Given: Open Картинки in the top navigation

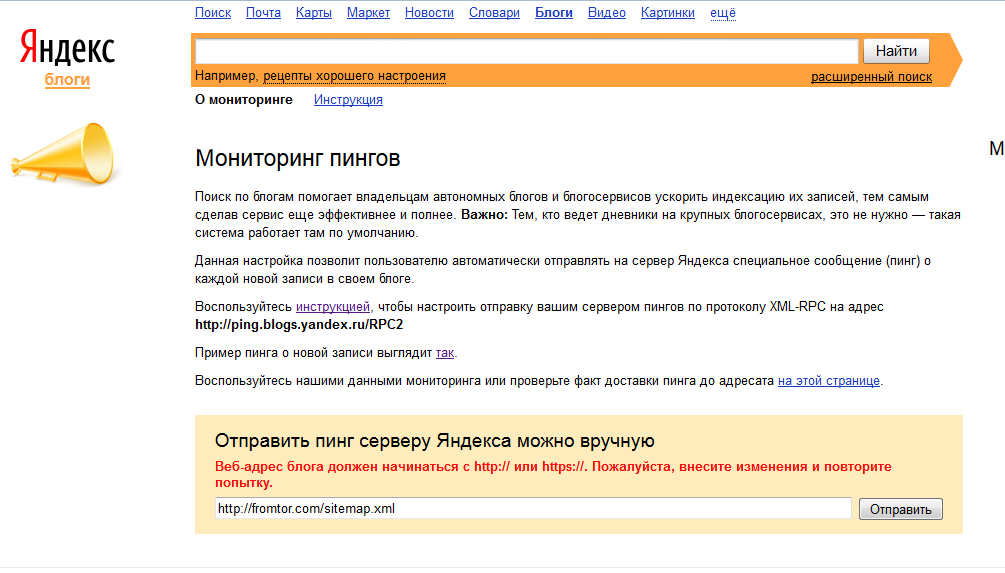Looking at the screenshot, I should click(x=667, y=13).
